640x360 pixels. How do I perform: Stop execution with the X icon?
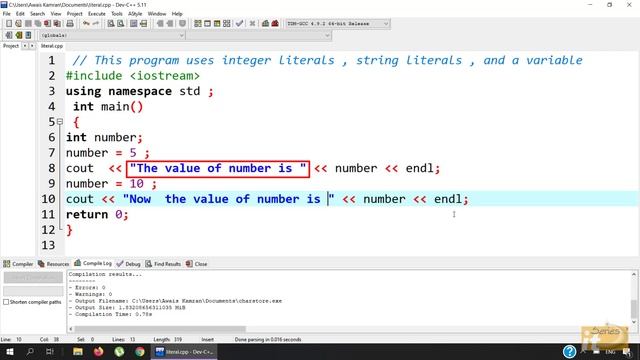coord(252,24)
